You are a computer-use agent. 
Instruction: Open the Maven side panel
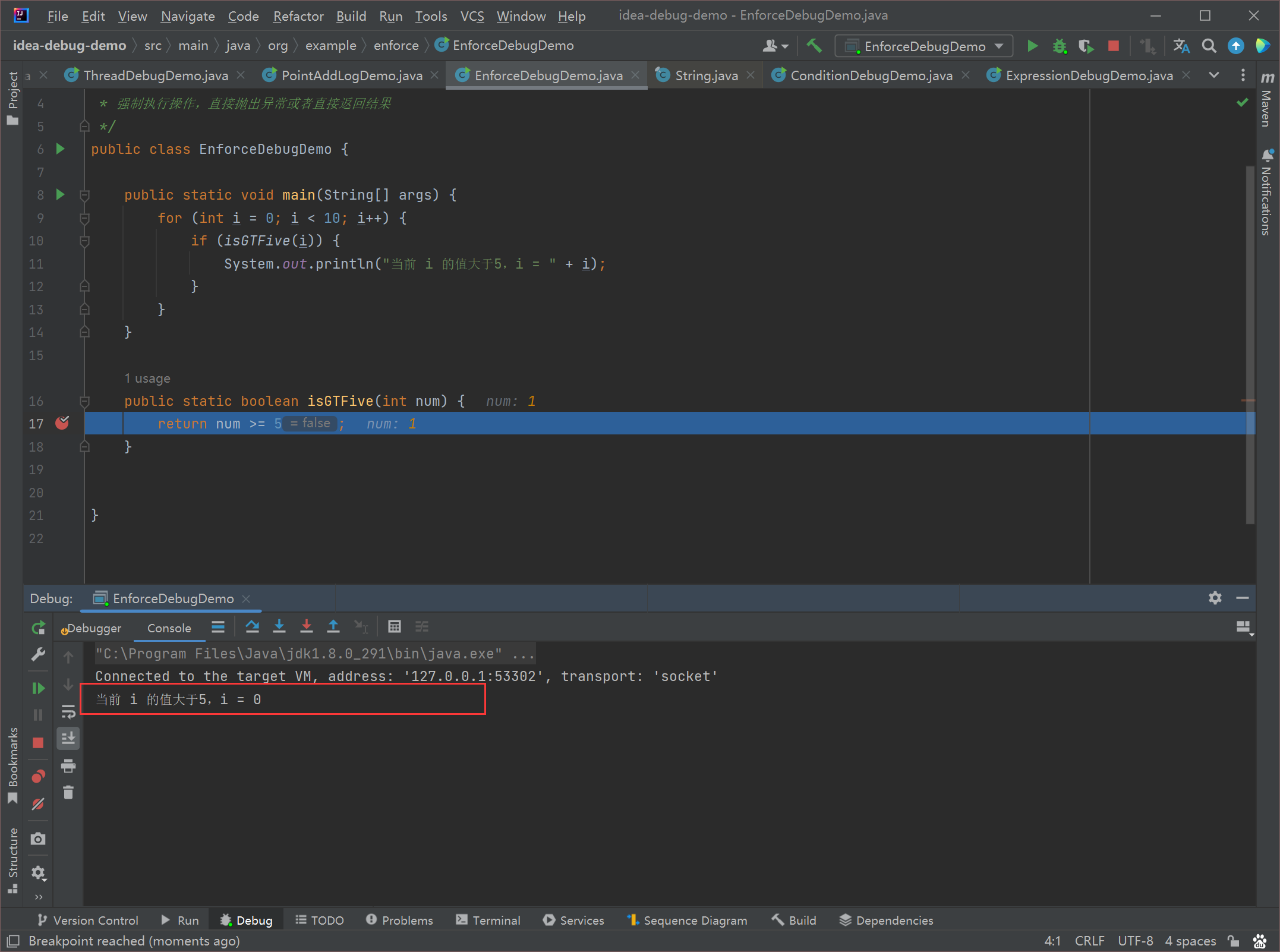[1267, 100]
